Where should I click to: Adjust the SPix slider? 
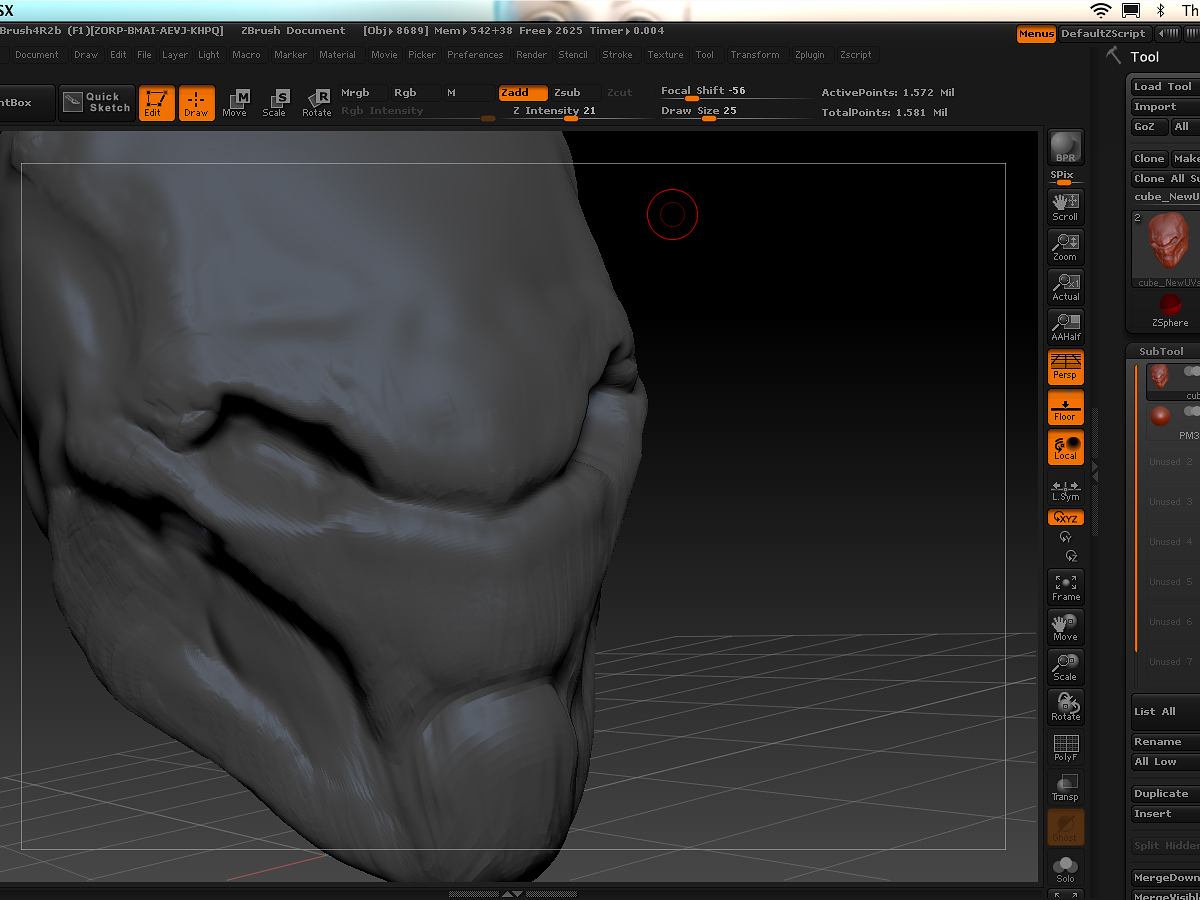click(1064, 178)
